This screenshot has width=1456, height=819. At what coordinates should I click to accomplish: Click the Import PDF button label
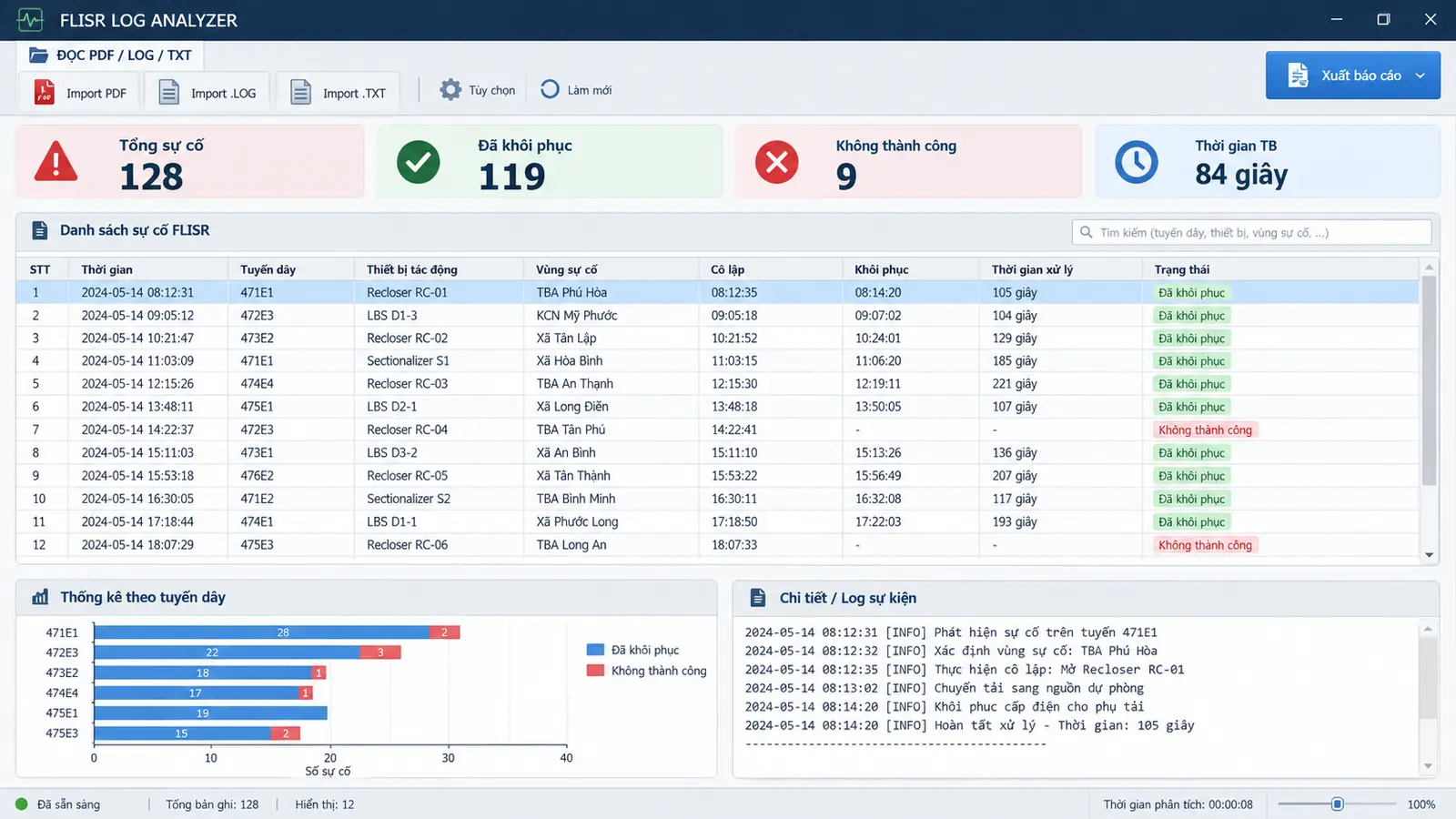pyautogui.click(x=96, y=93)
